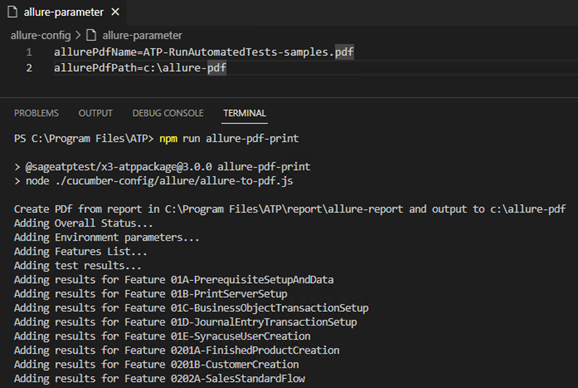Click line number 2 in the gutter
578x388 pixels.
point(29,68)
